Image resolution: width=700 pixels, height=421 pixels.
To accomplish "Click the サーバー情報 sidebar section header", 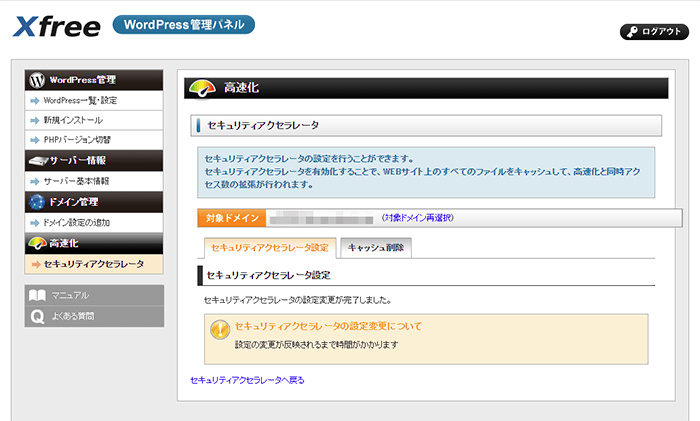I will coord(94,161).
